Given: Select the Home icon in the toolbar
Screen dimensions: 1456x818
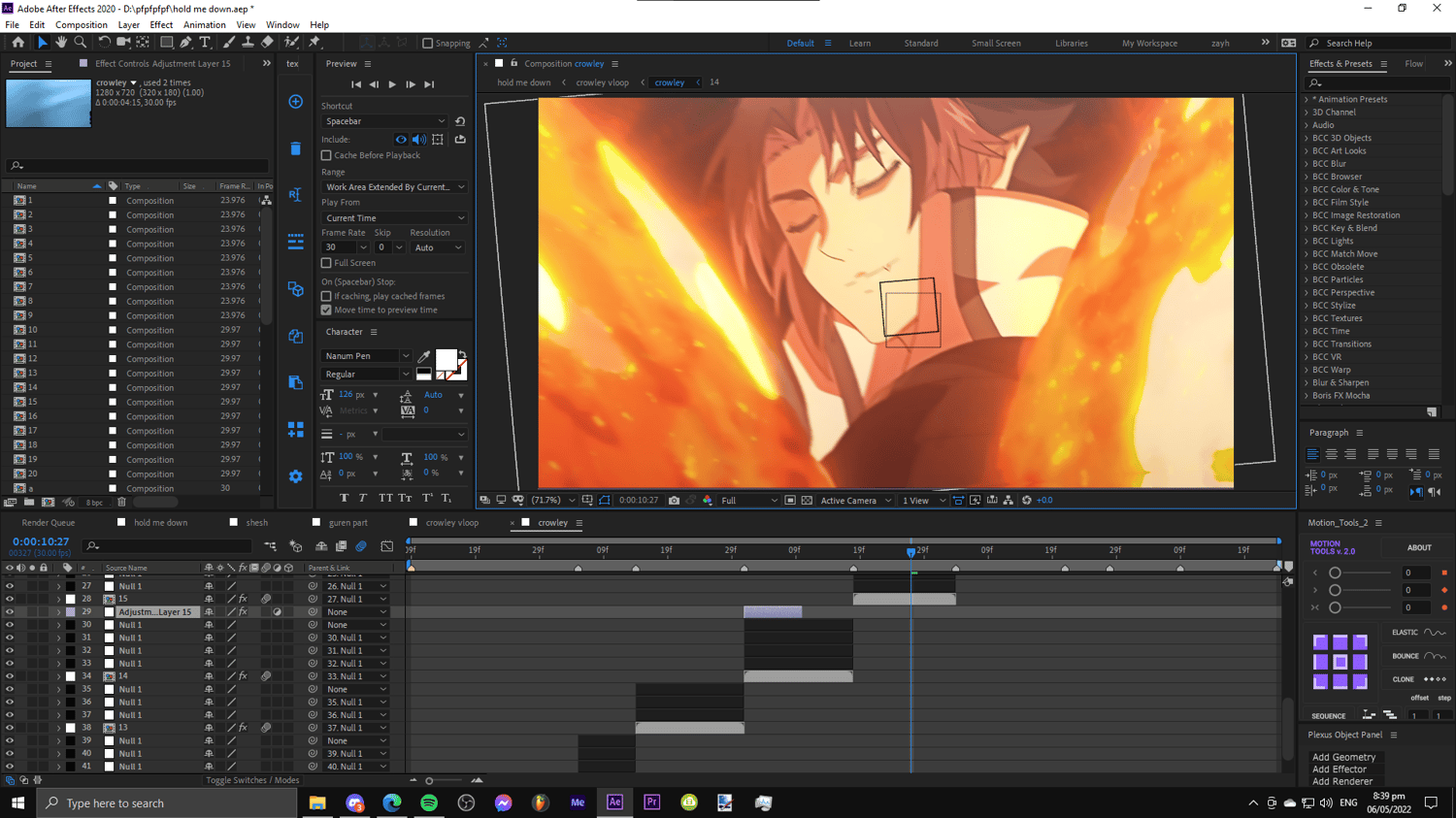Looking at the screenshot, I should [17, 43].
